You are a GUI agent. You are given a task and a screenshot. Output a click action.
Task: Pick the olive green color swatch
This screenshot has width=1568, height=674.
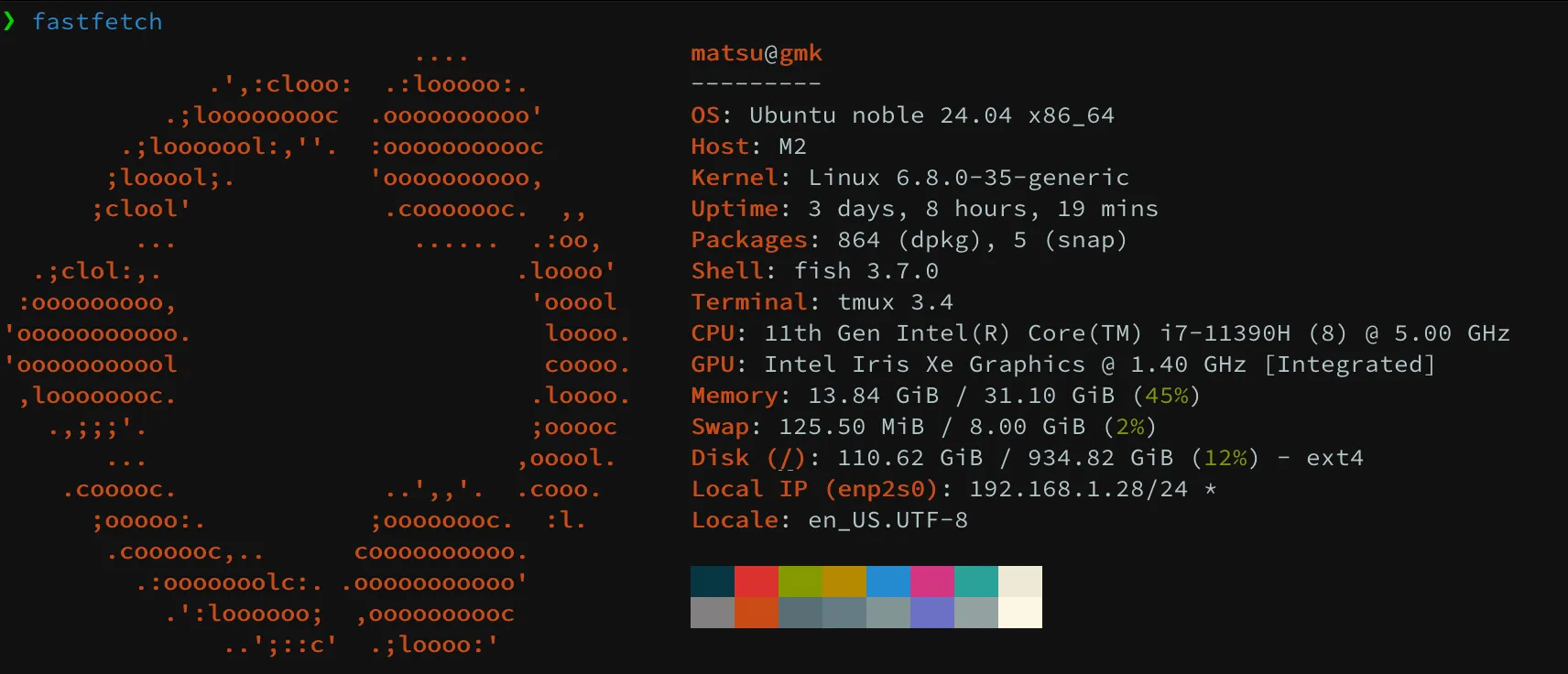(x=800, y=582)
